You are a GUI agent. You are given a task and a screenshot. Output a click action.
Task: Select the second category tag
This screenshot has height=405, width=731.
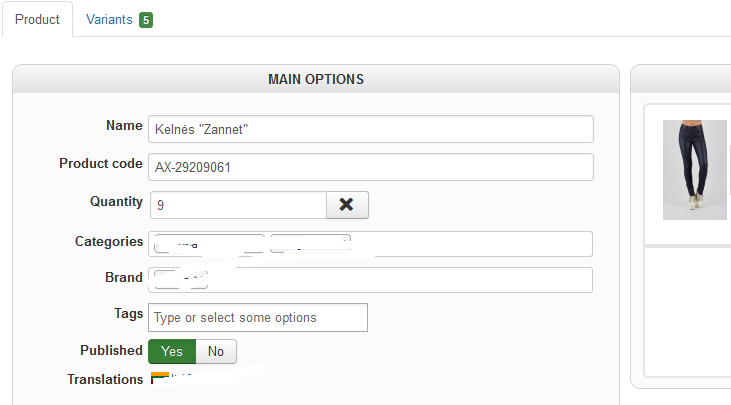310,244
